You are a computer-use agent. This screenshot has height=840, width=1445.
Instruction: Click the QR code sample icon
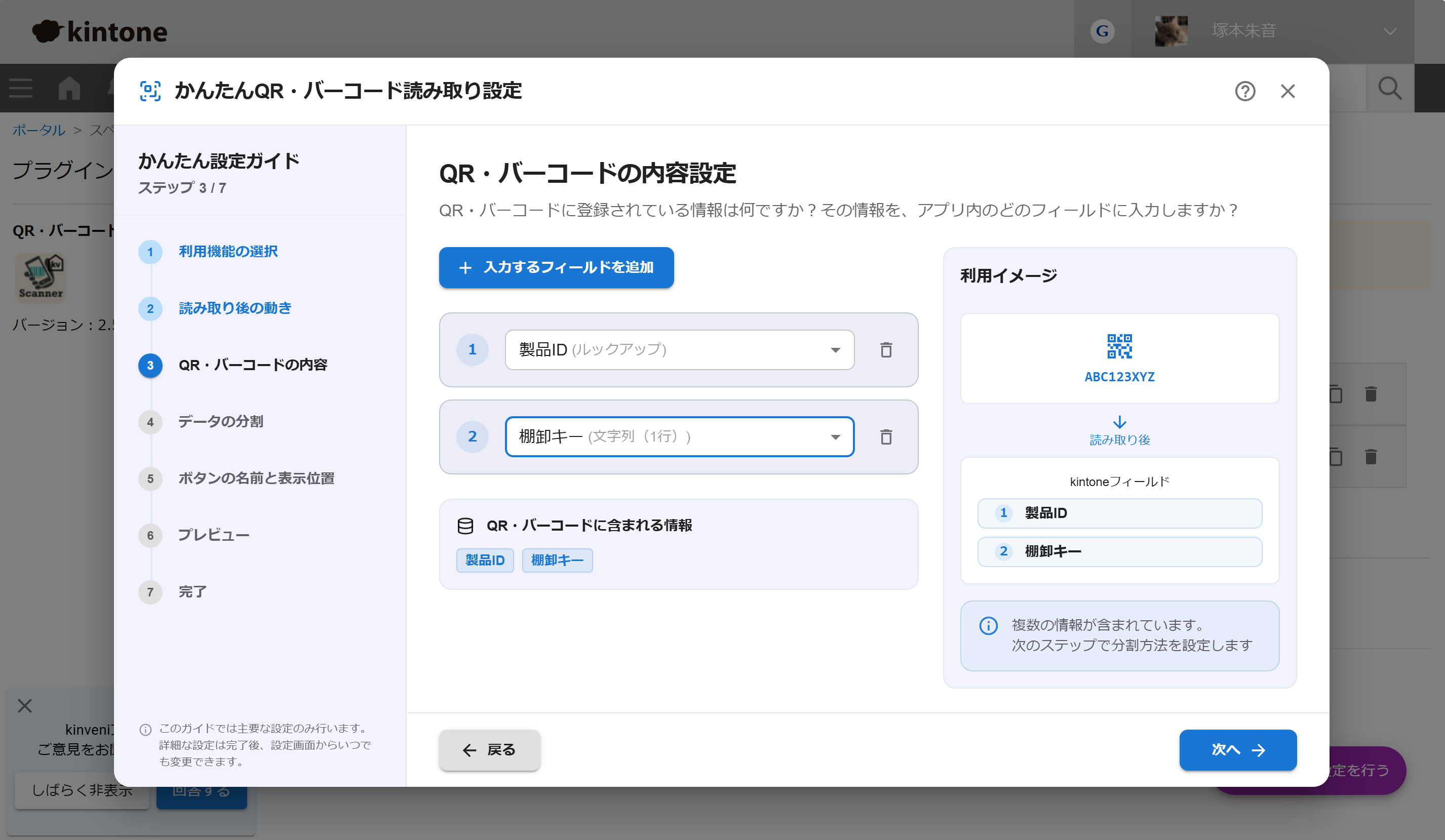(1119, 346)
